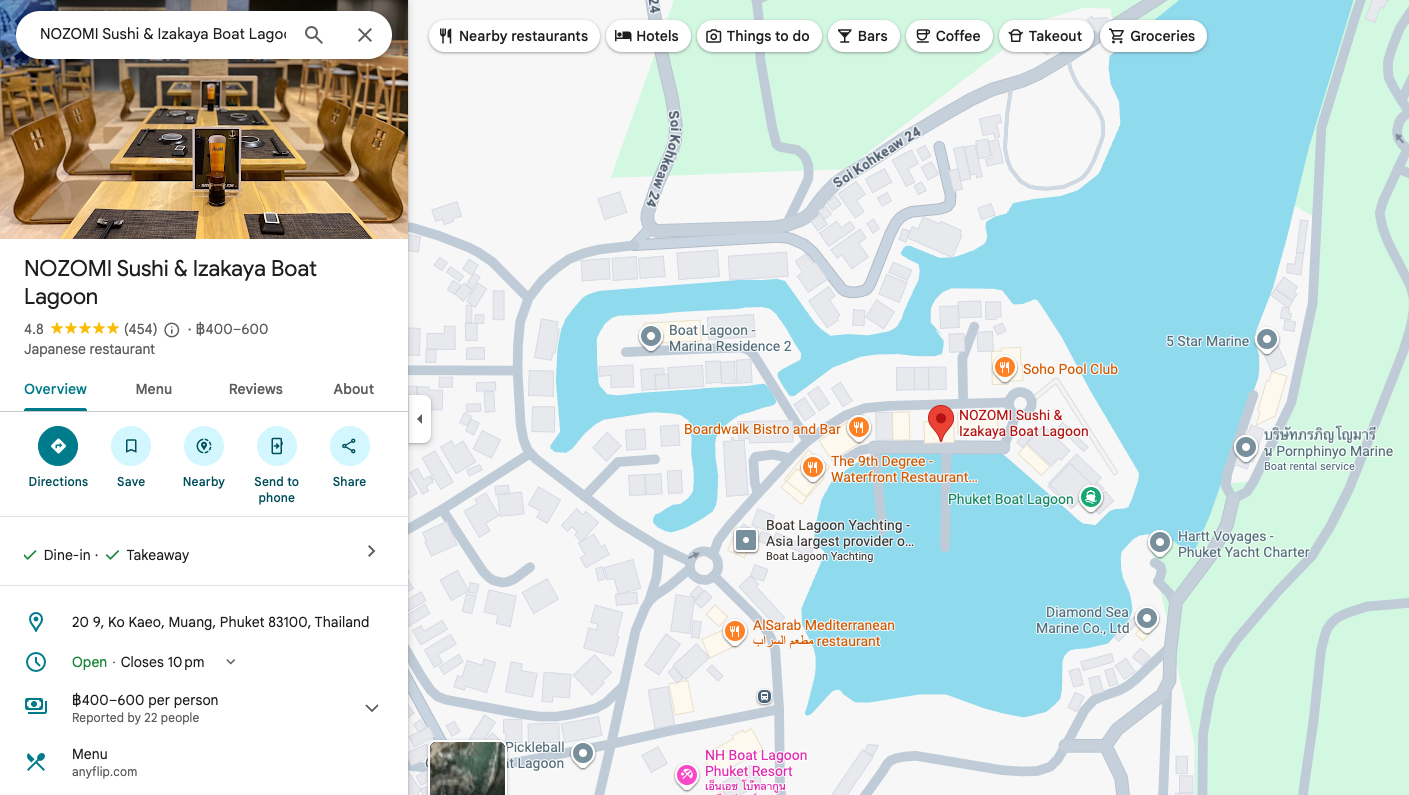Image resolution: width=1409 pixels, height=795 pixels.
Task: Click Diamond Sea Marine Co. marker
Action: [1148, 619]
